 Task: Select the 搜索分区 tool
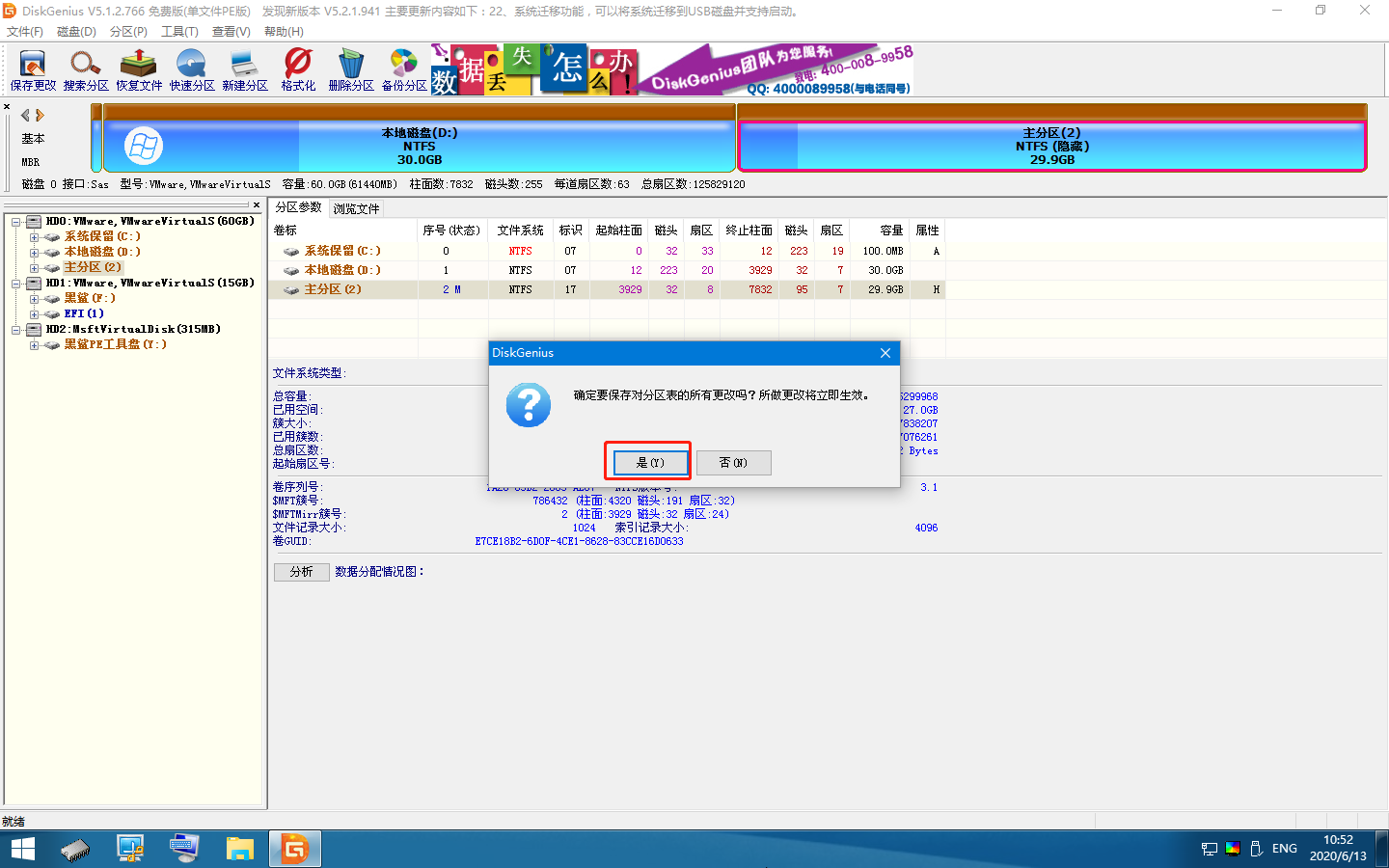tap(85, 68)
